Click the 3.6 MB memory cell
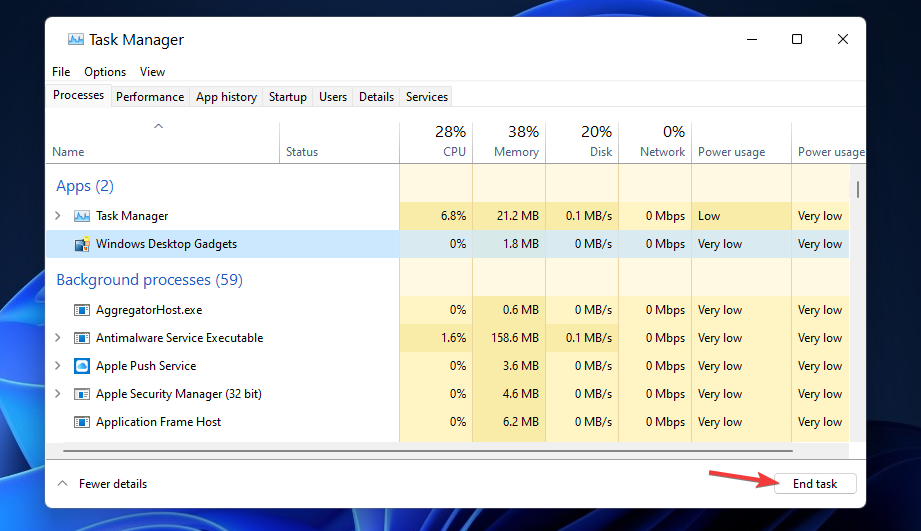 pyautogui.click(x=509, y=365)
